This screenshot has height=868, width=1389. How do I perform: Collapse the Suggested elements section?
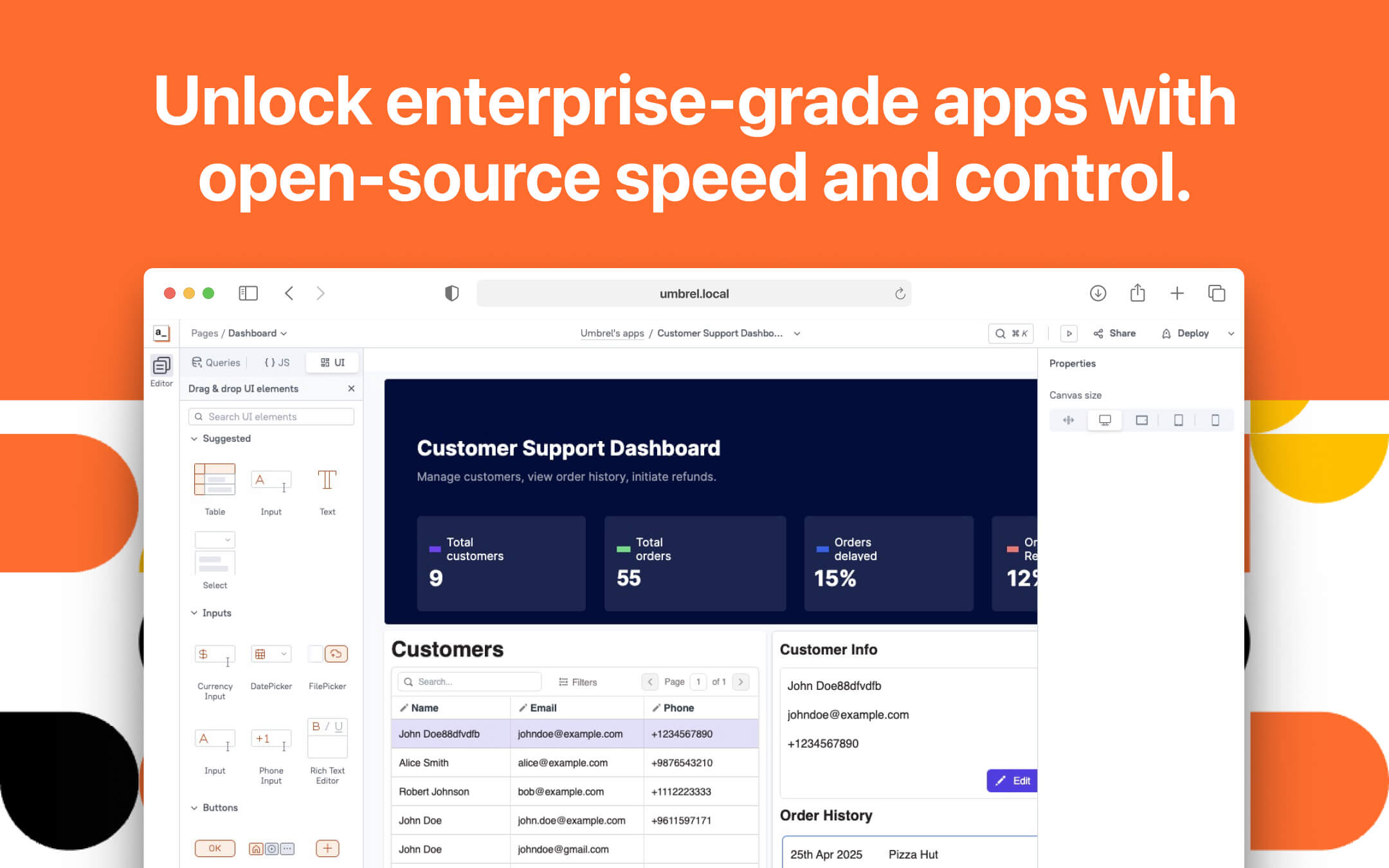195,438
